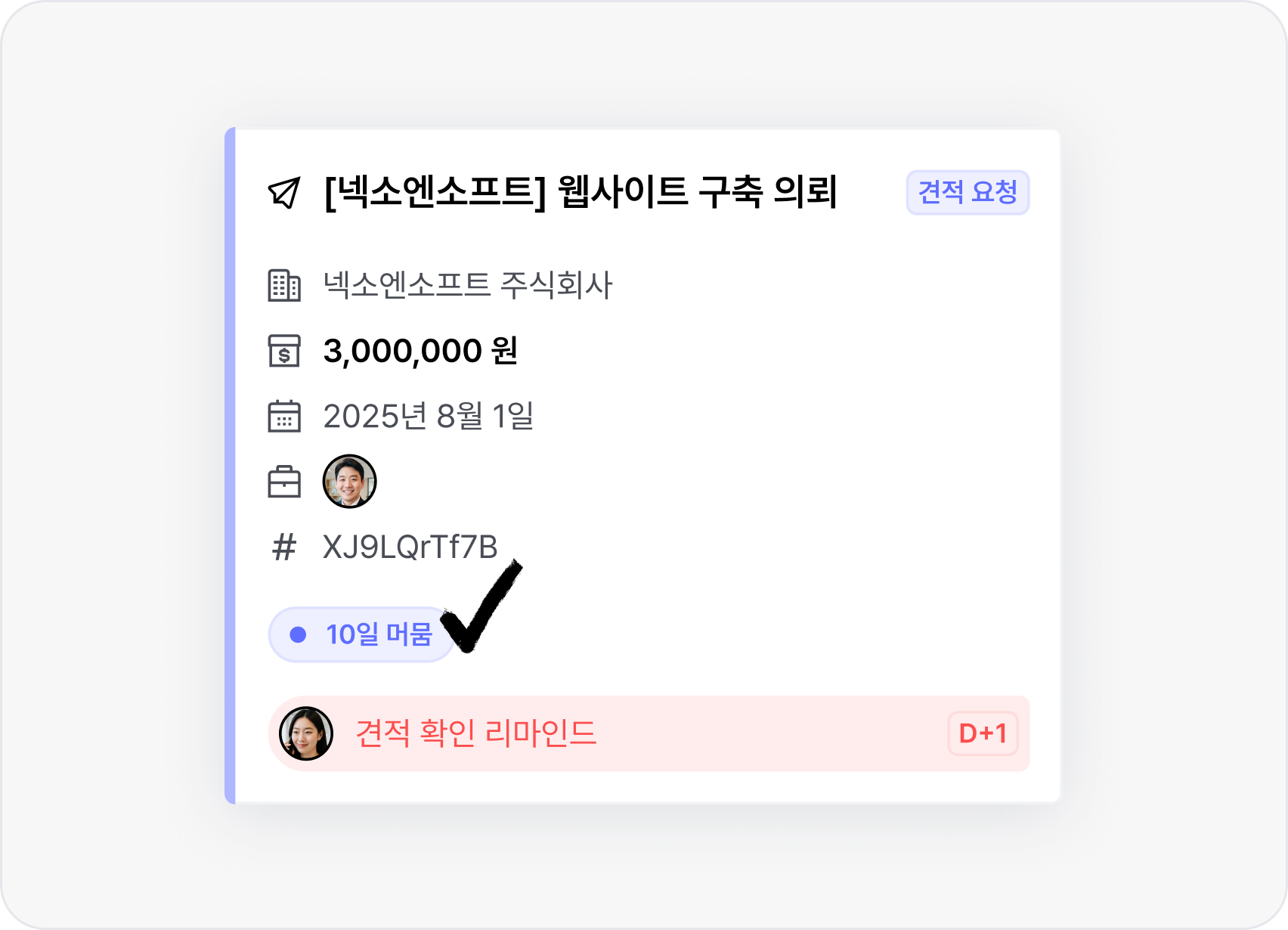Click the deal ID XJ9LQrTf7B
Image resolution: width=1288 pixels, height=930 pixels.
click(410, 547)
